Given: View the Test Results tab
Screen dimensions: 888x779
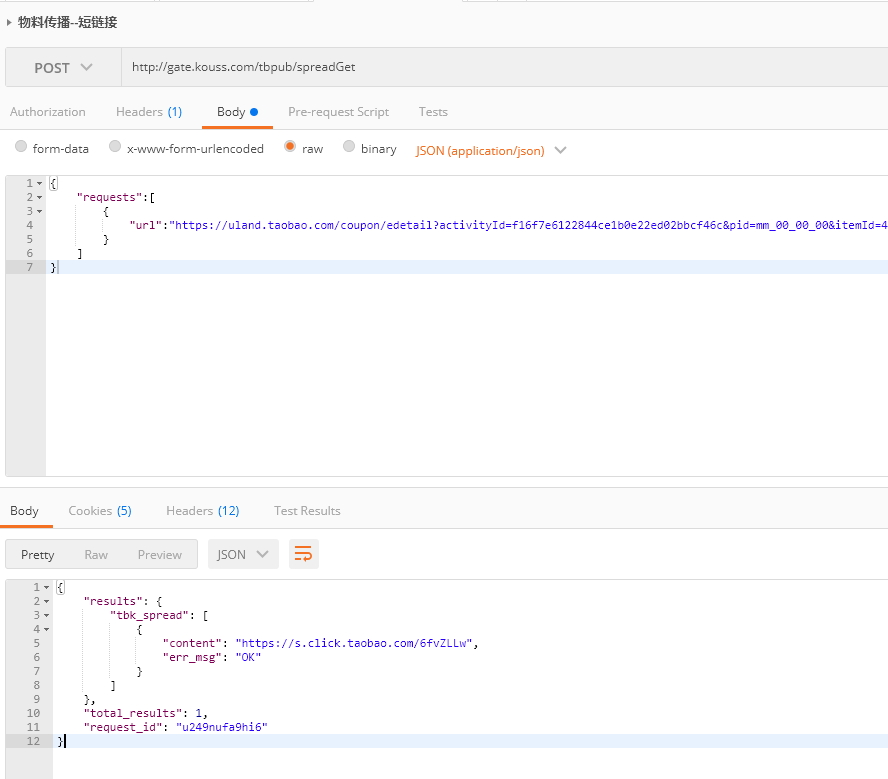Looking at the screenshot, I should [307, 511].
